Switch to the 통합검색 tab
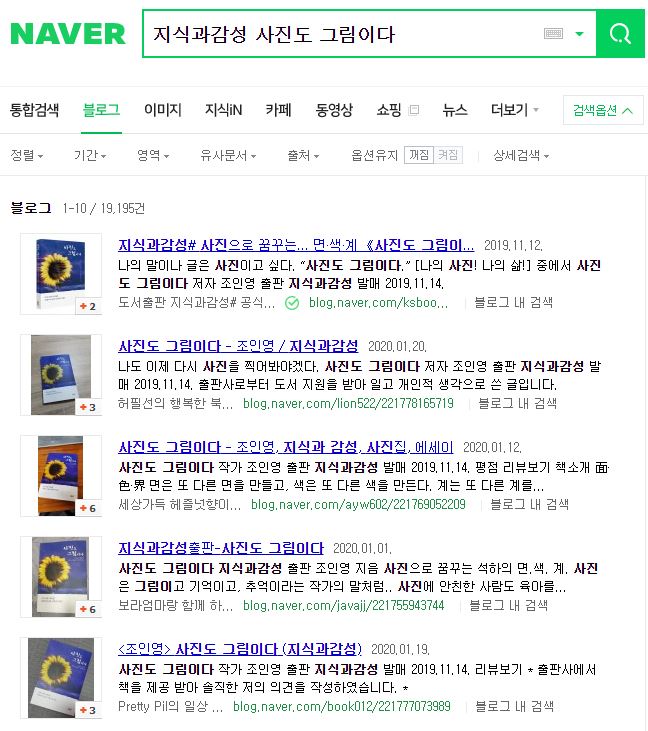Viewport: 648px width, 731px height. coord(34,110)
